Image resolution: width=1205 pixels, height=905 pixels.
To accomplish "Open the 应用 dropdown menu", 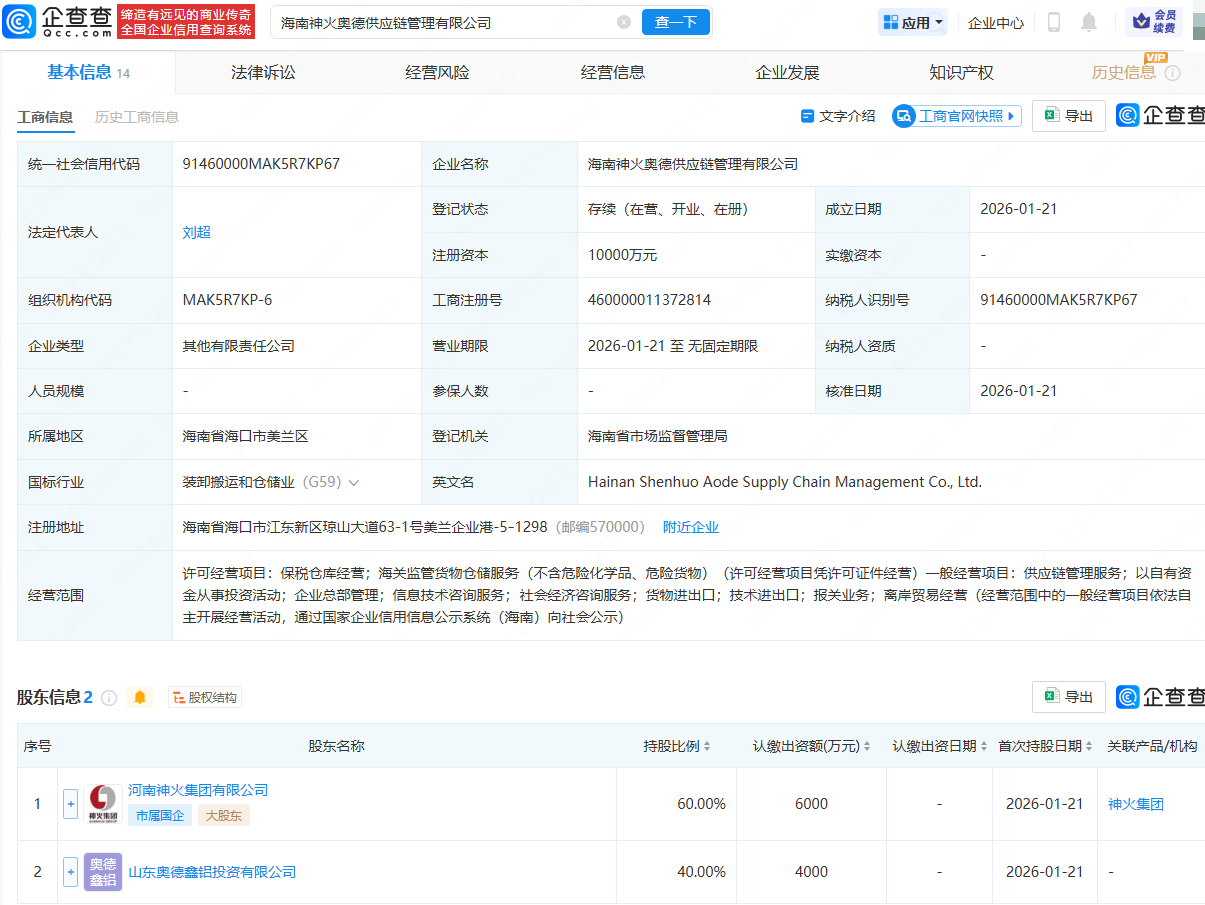I will click(x=911, y=21).
